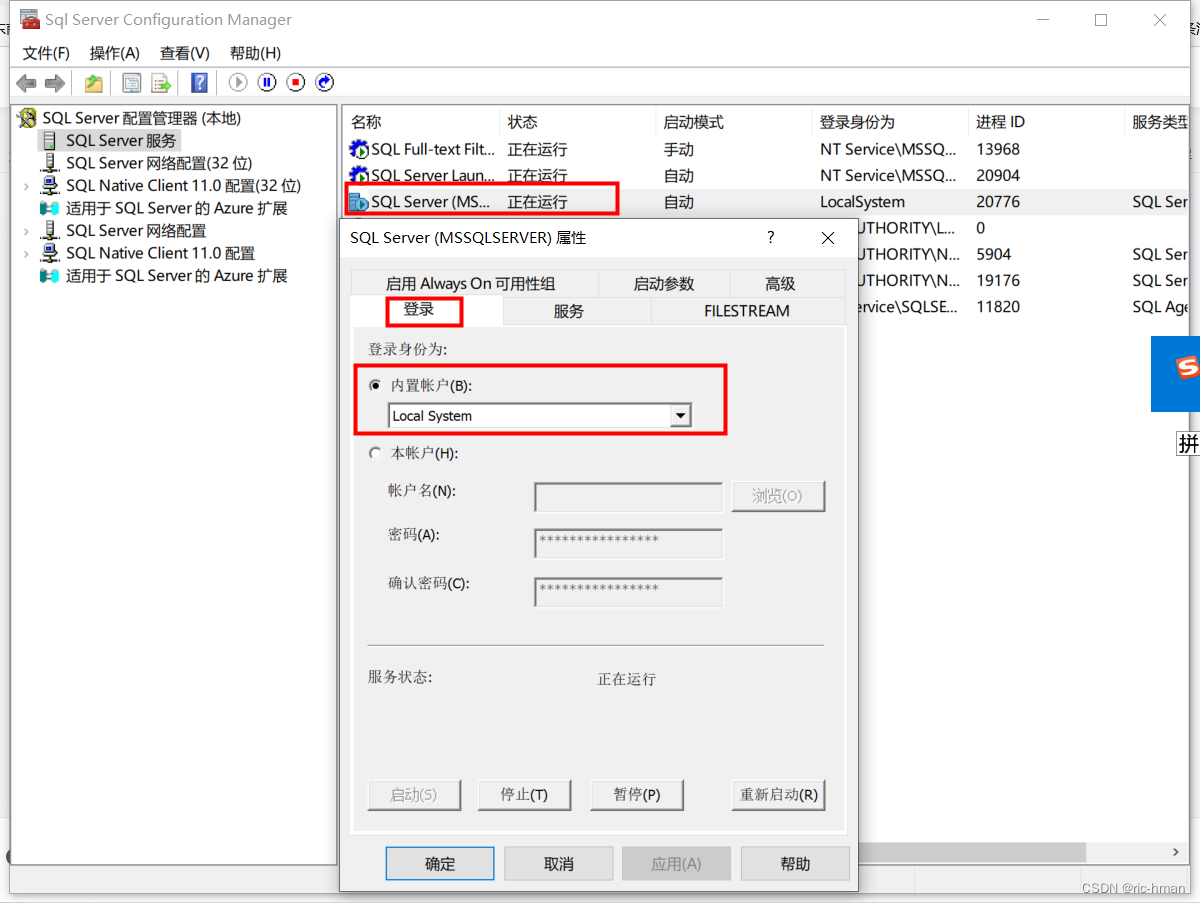The width and height of the screenshot is (1200, 903).
Task: Open the Local System account dropdown
Action: (681, 415)
